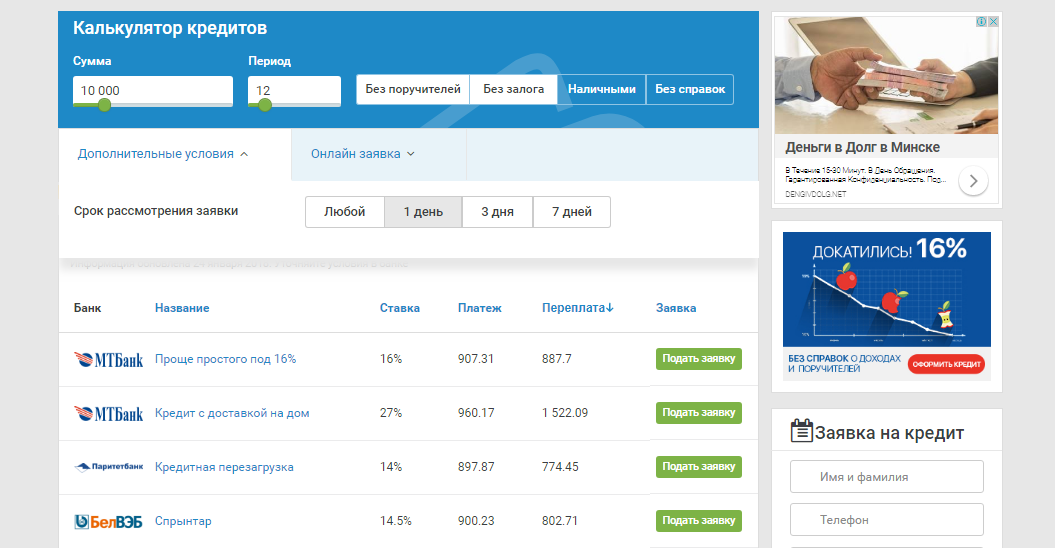Click Подать заявку for Кредитная перезагрузка
This screenshot has height=548, width=1055.
coord(698,467)
